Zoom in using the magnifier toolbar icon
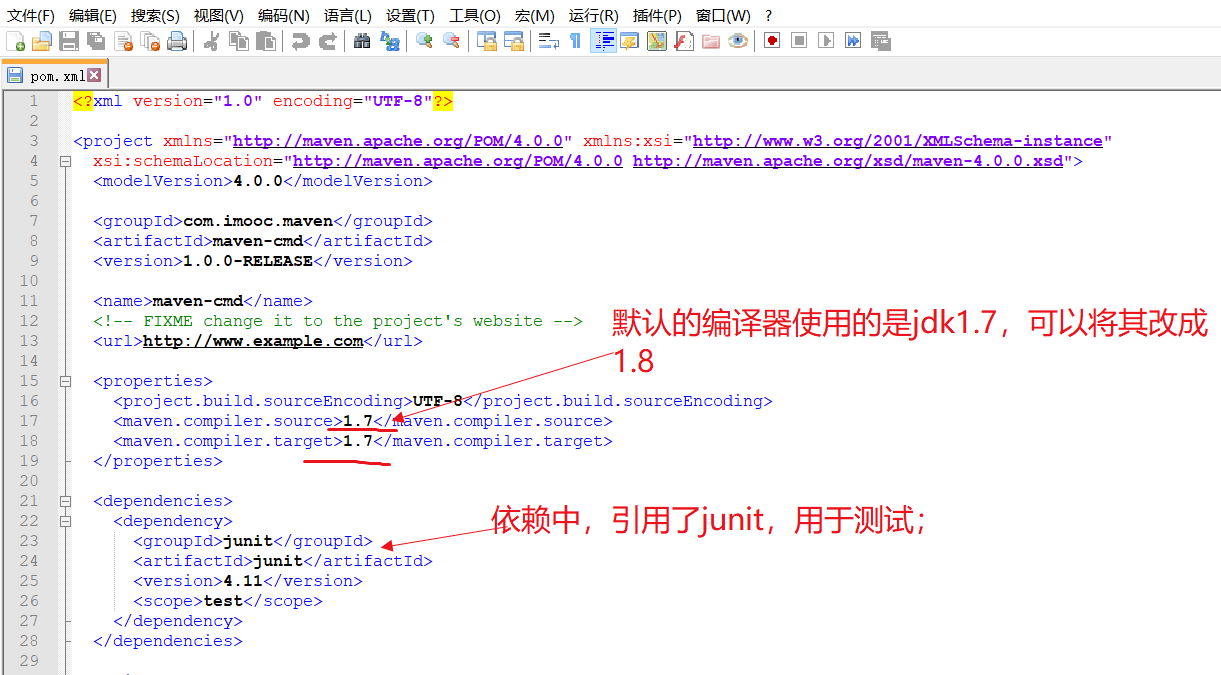 (423, 40)
